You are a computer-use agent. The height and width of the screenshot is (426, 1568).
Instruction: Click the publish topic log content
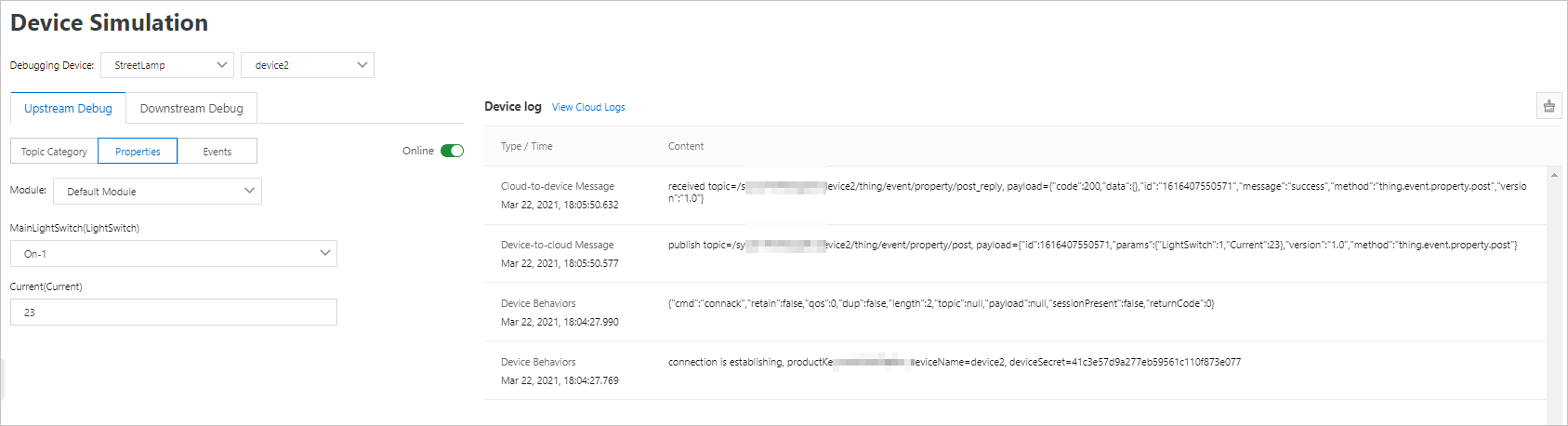(x=1092, y=245)
